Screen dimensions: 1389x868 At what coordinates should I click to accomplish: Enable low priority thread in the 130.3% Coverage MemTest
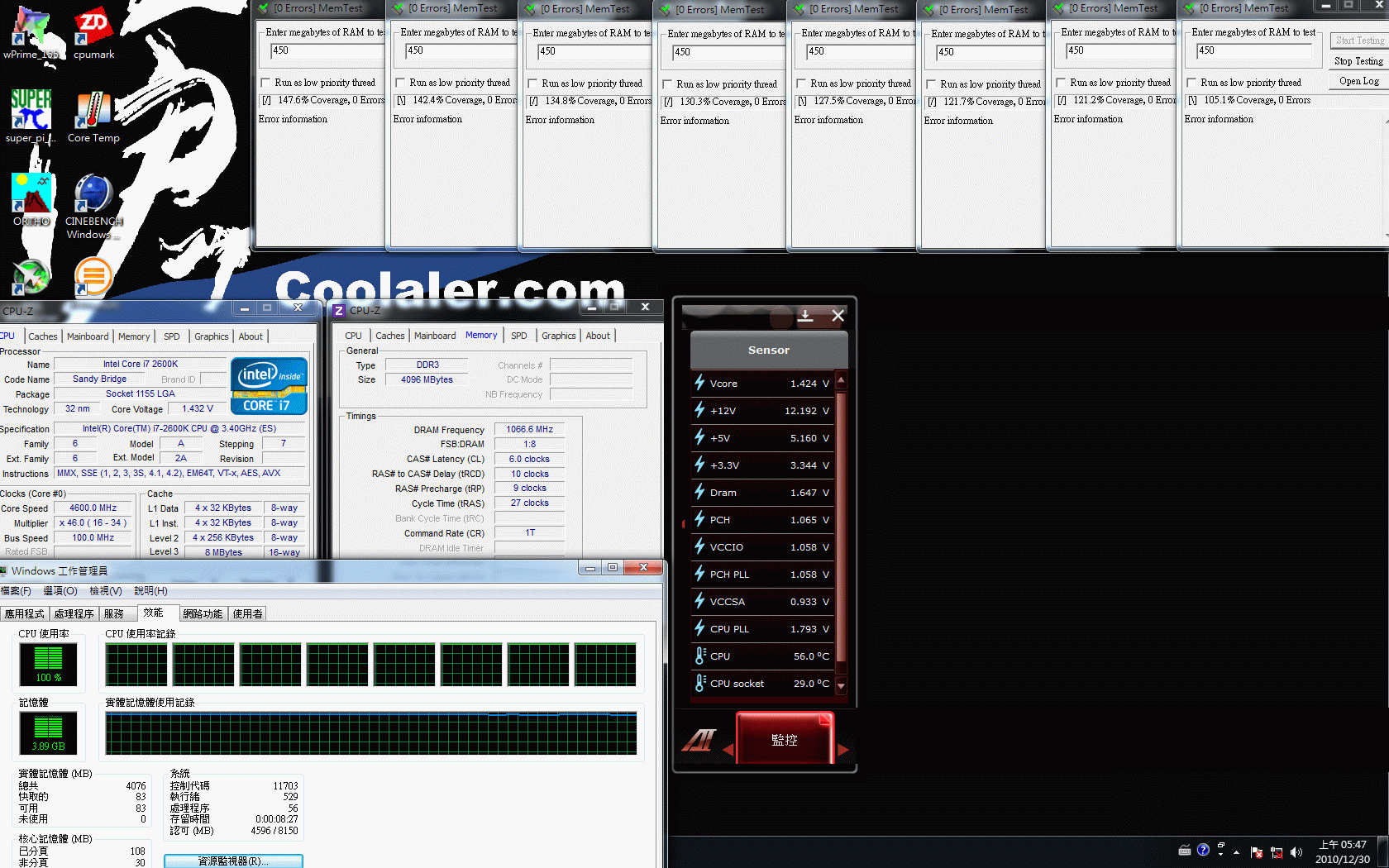pyautogui.click(x=668, y=84)
